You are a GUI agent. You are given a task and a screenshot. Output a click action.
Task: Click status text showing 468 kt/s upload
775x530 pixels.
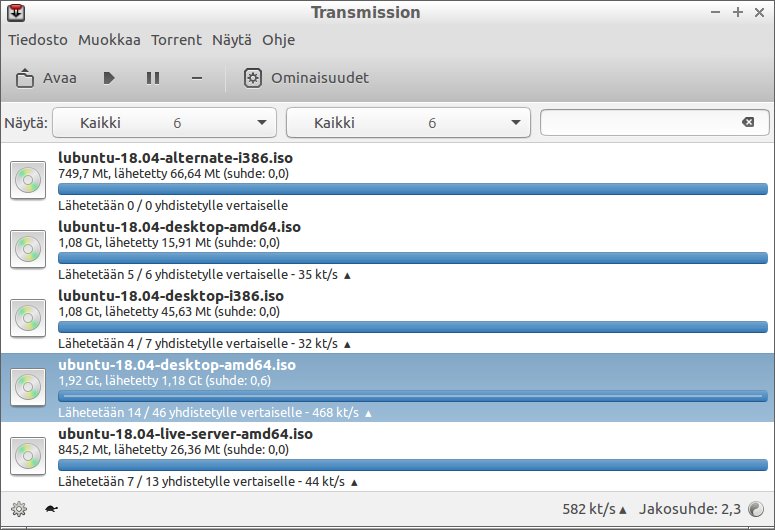215,413
